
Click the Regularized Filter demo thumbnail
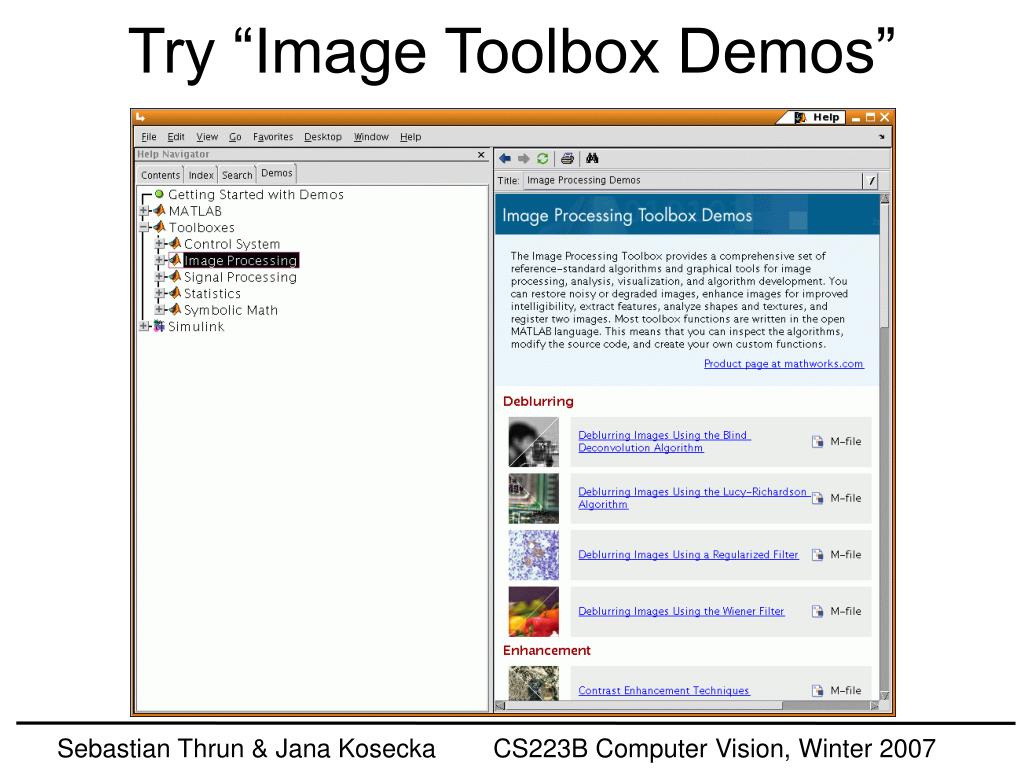tap(534, 555)
